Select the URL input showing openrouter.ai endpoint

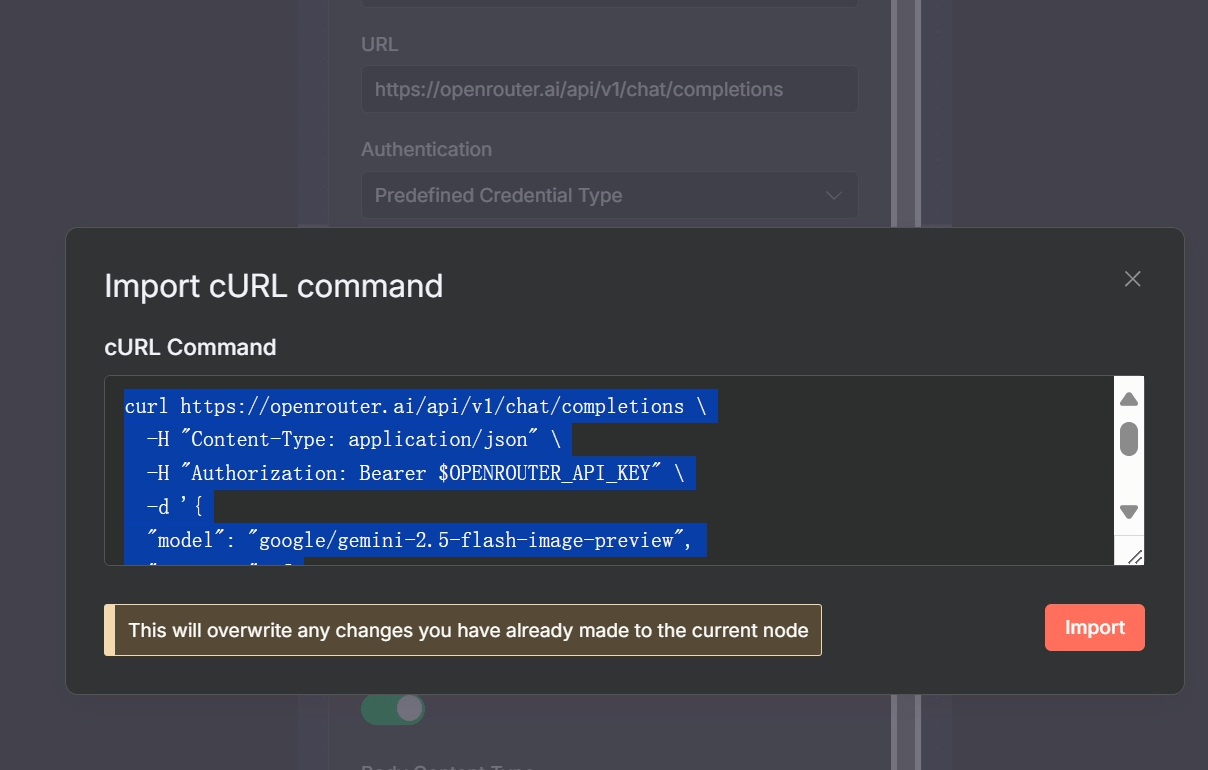[609, 89]
